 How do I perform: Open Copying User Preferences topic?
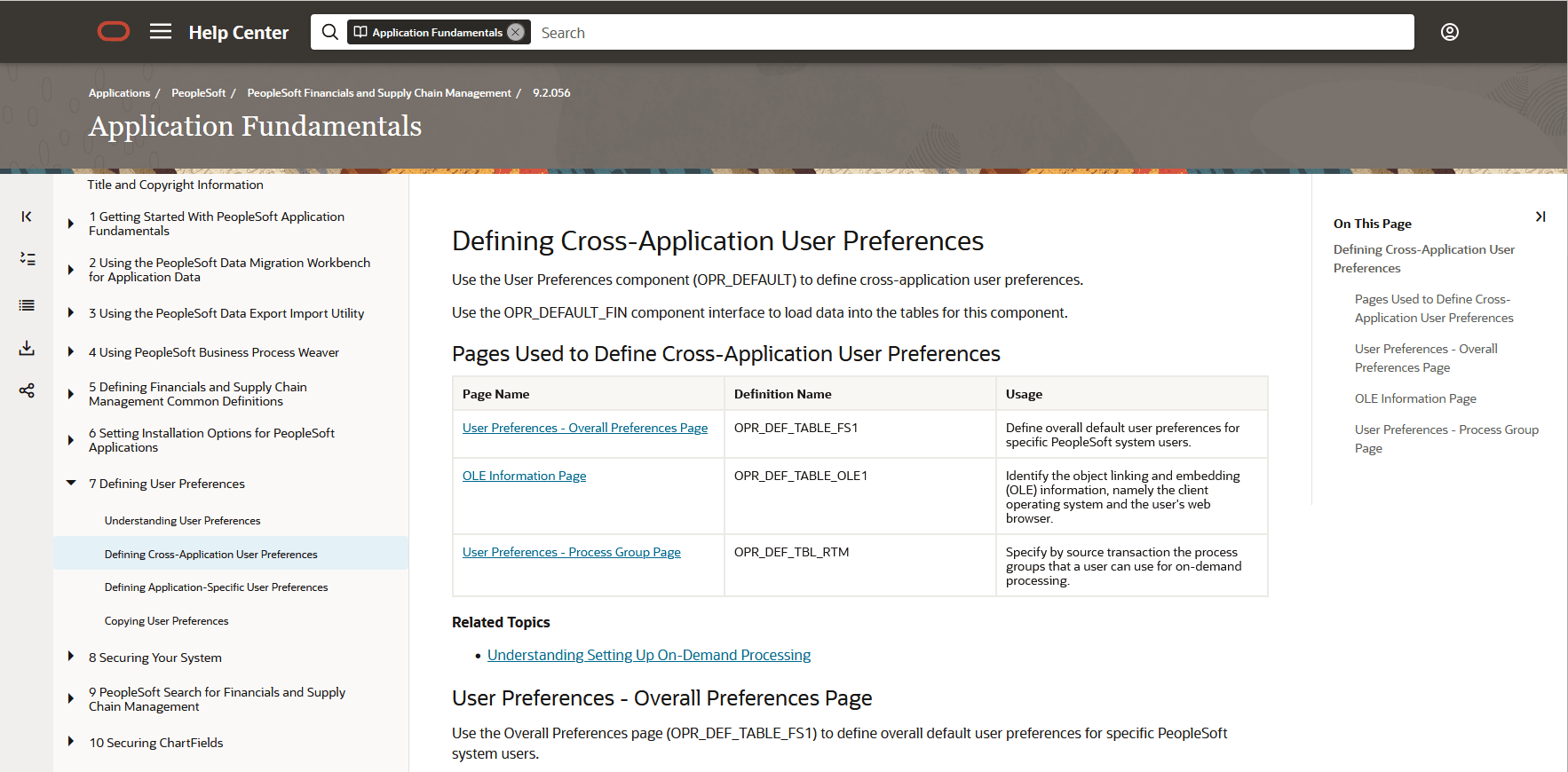point(166,621)
